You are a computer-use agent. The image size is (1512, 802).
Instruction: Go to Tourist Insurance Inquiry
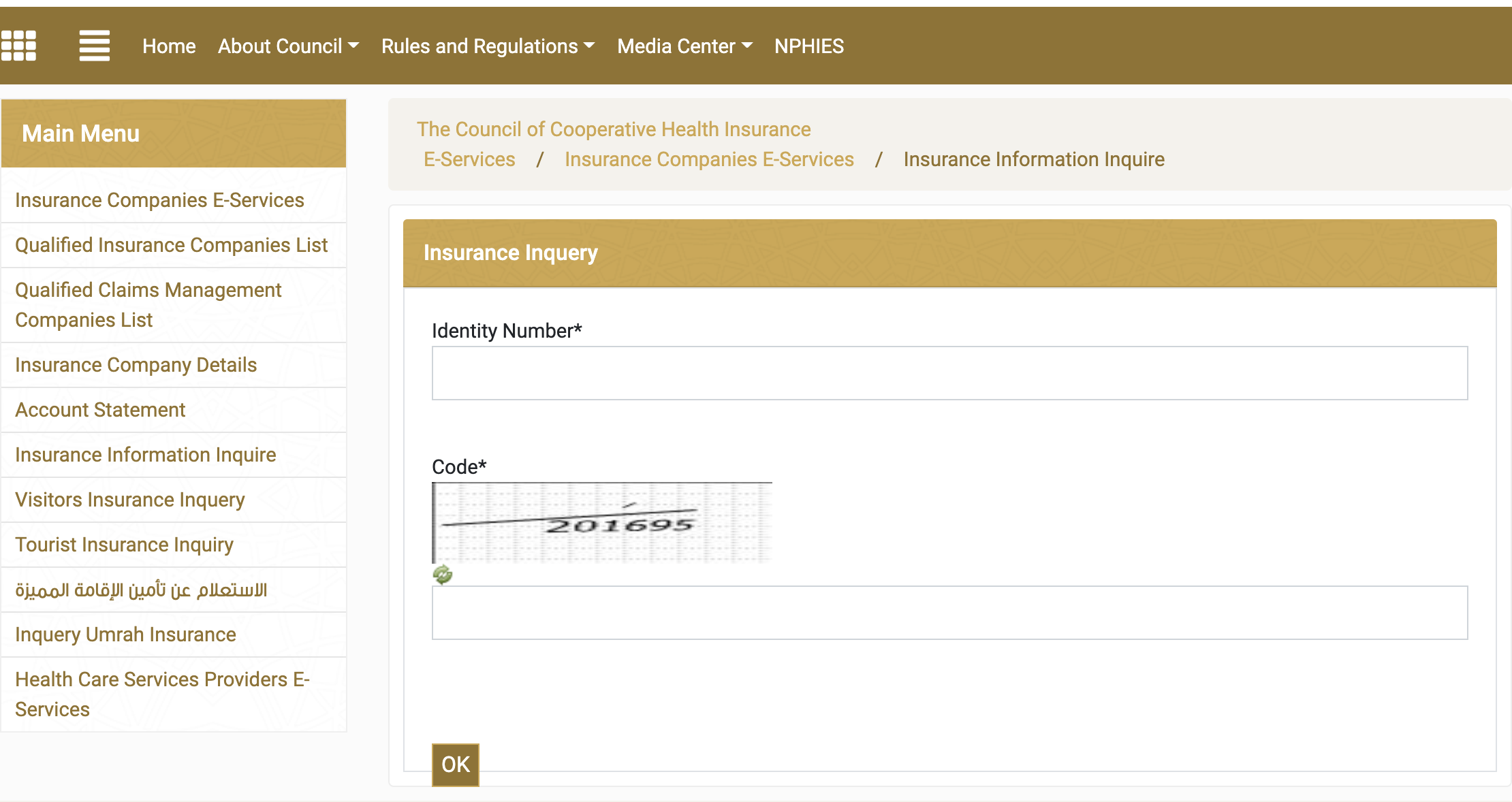pos(124,545)
